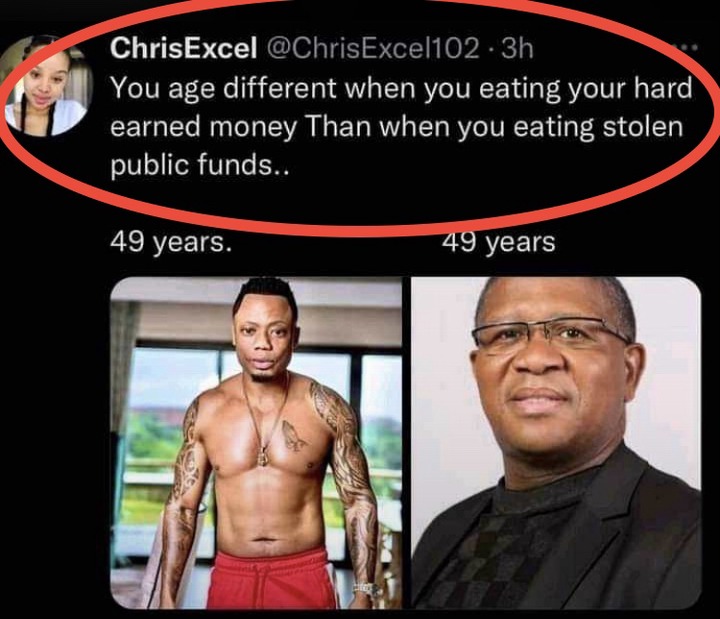Open the photo of the man wearing glasses
Image resolution: width=720 pixels, height=619 pixels.
(556, 443)
